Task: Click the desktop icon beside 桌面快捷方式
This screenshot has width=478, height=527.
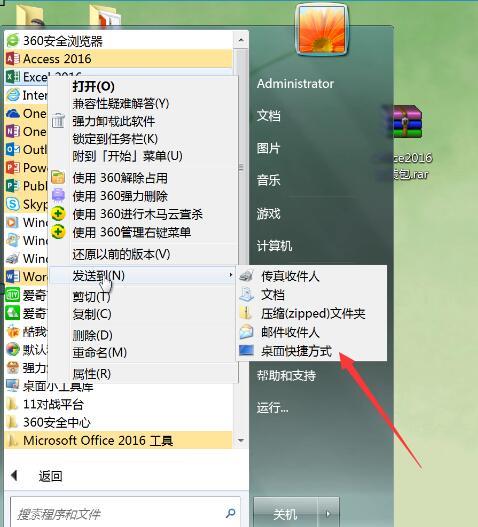Action: click(246, 351)
